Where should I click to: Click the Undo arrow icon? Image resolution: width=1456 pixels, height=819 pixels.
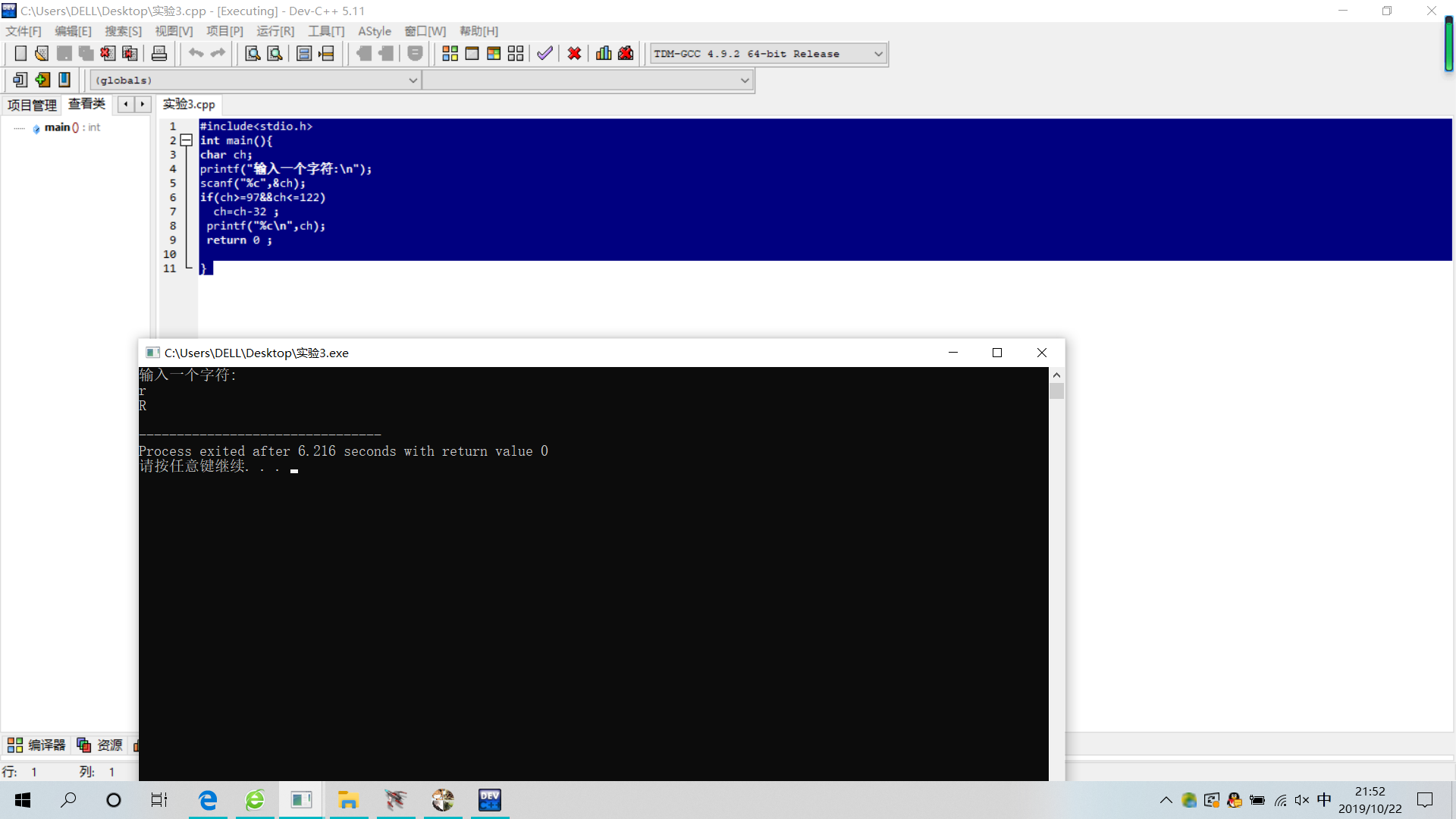pyautogui.click(x=196, y=54)
